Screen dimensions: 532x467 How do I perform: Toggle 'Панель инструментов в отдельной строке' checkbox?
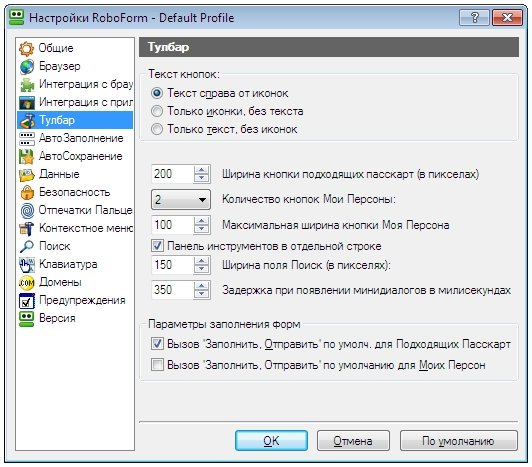(157, 246)
